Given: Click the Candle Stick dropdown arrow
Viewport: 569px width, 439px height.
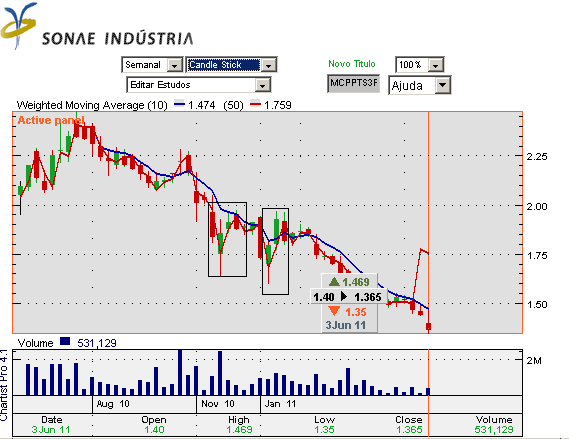Looking at the screenshot, I should tap(269, 65).
